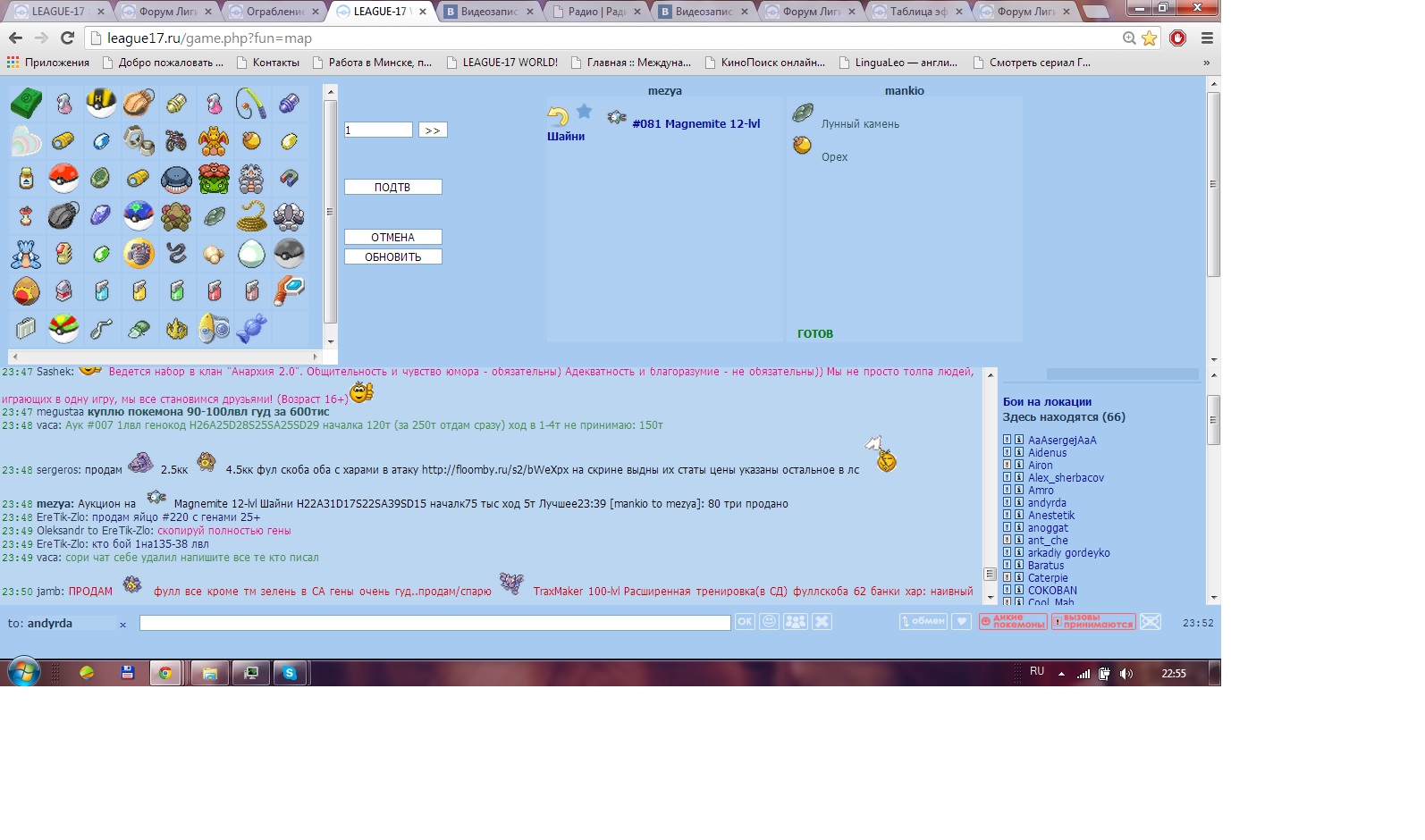Image resolution: width=1425 pixels, height=840 pixels.
Task: Confirm trade with ПОДТВ button
Action: pyautogui.click(x=393, y=188)
